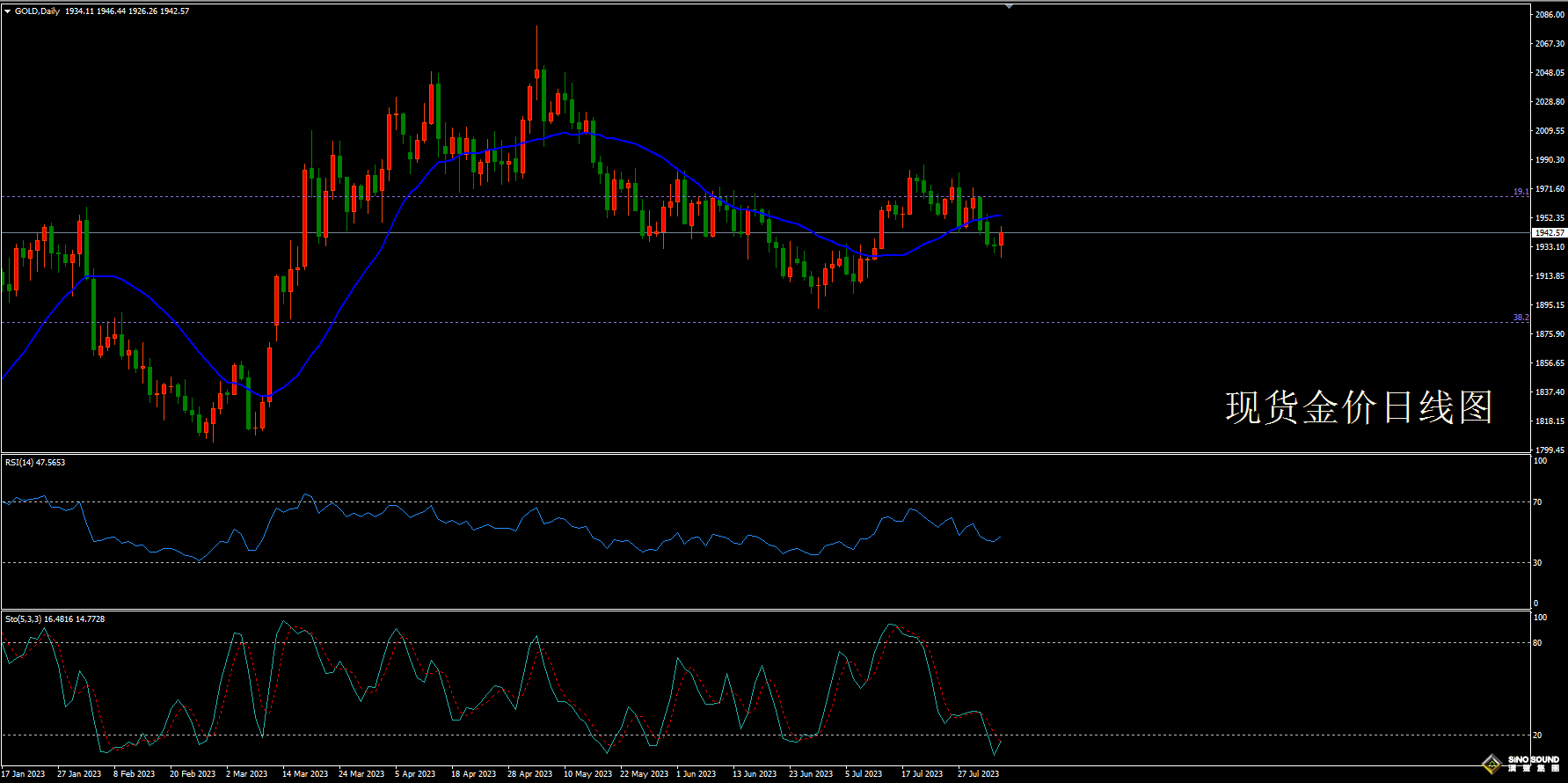Click the 28 Apr 2023 date marker
1568x783 pixels.
529,774
